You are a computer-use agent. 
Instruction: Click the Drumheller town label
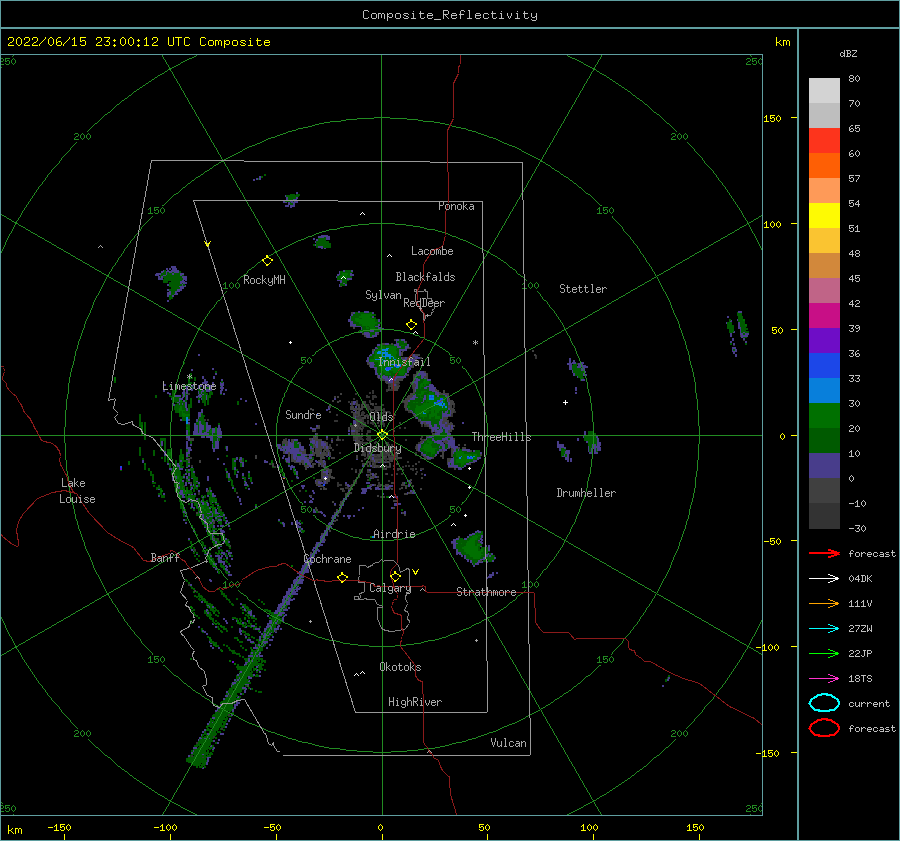tap(586, 493)
